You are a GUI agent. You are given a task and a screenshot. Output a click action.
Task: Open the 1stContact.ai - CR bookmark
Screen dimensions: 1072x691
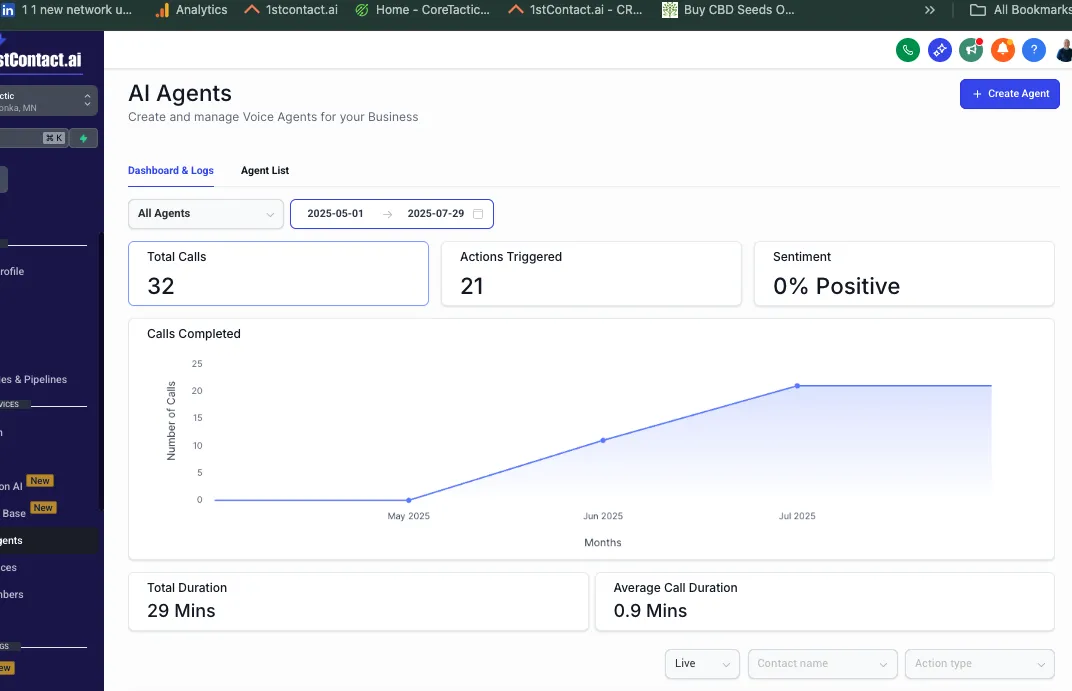click(576, 10)
